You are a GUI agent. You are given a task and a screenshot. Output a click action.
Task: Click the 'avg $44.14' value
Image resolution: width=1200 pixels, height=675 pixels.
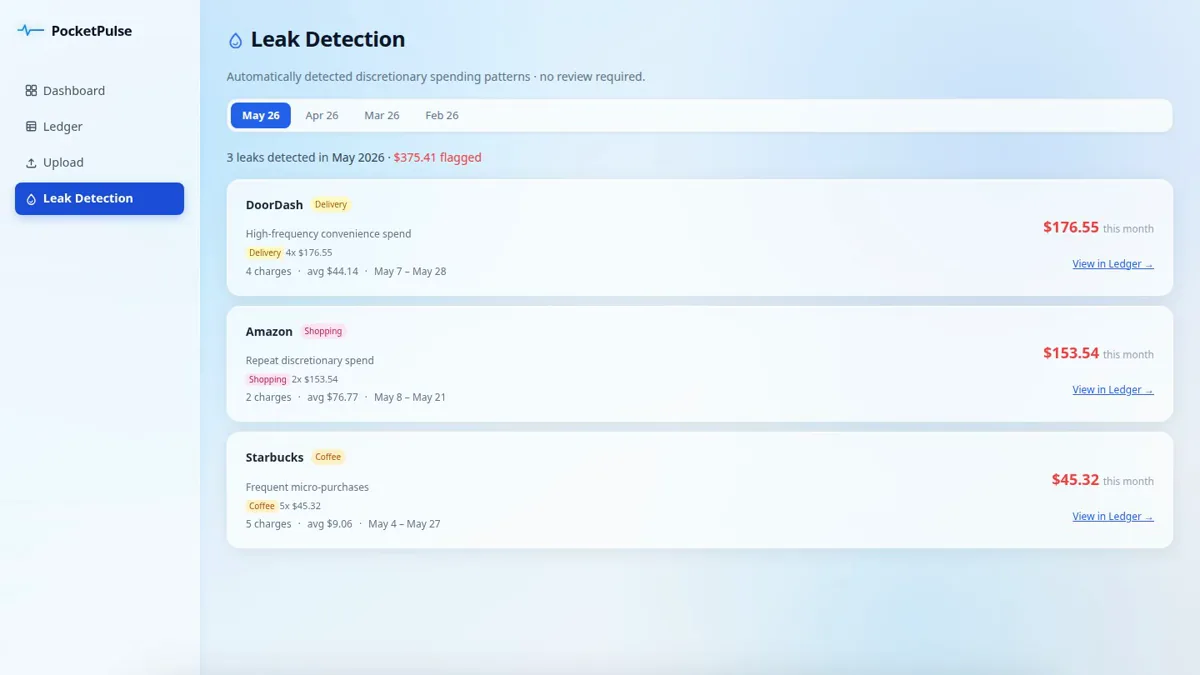click(x=332, y=271)
